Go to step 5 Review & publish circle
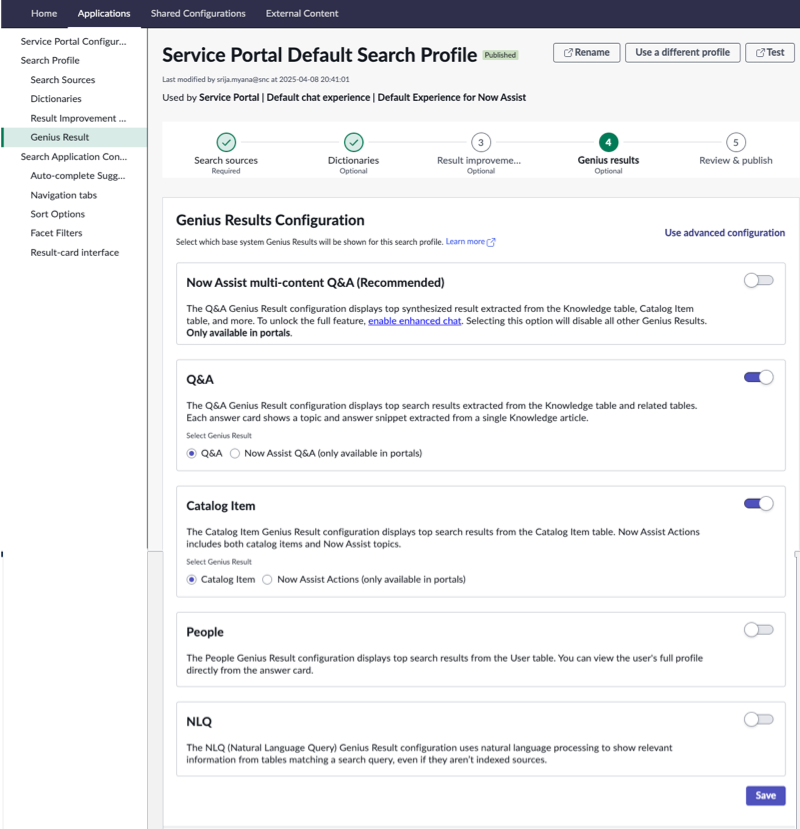The height and width of the screenshot is (829, 800). [x=735, y=142]
